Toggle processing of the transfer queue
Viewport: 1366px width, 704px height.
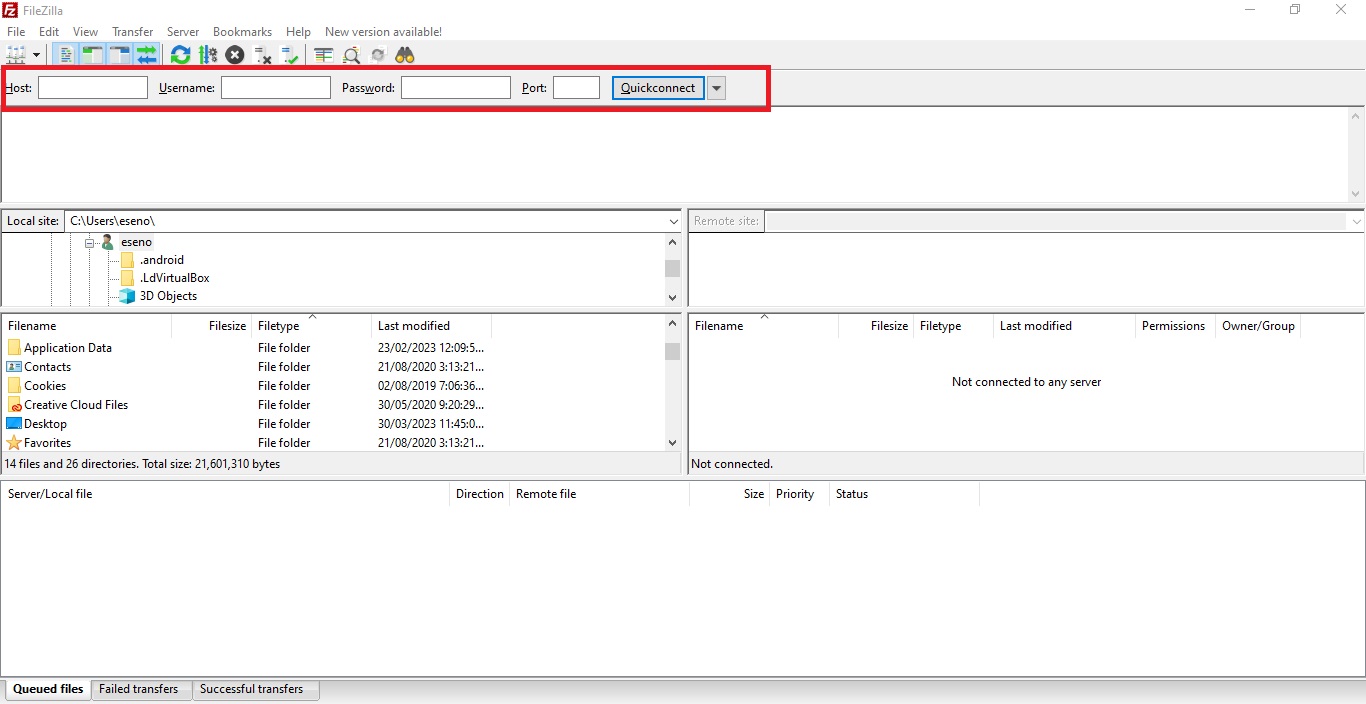tap(208, 55)
